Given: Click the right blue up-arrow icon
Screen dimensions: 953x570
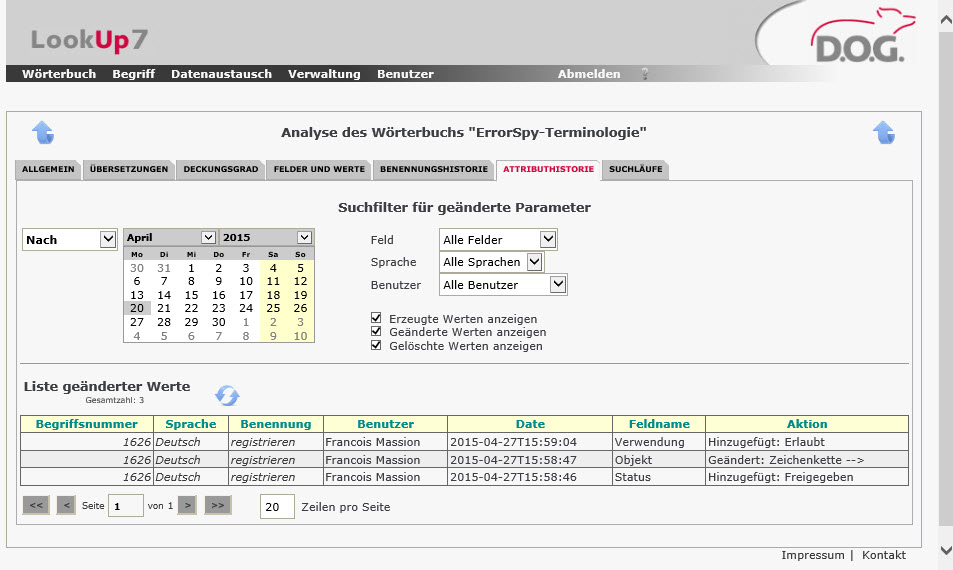Looking at the screenshot, I should tap(883, 132).
